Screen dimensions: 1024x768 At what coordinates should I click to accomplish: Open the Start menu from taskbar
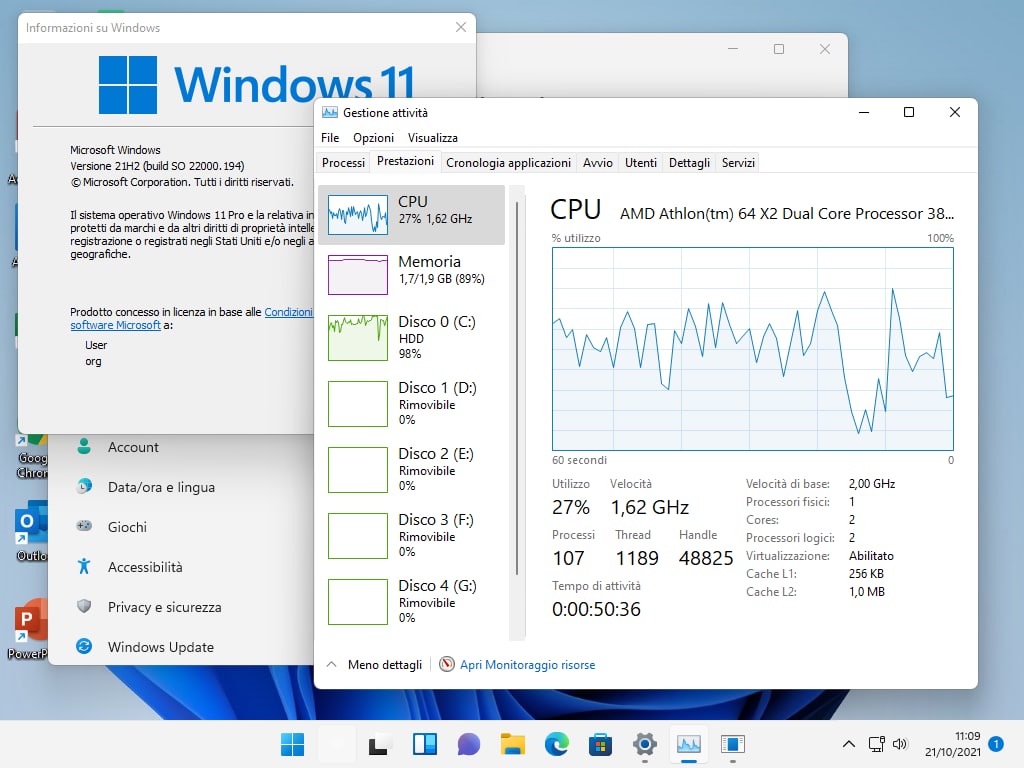(x=293, y=744)
